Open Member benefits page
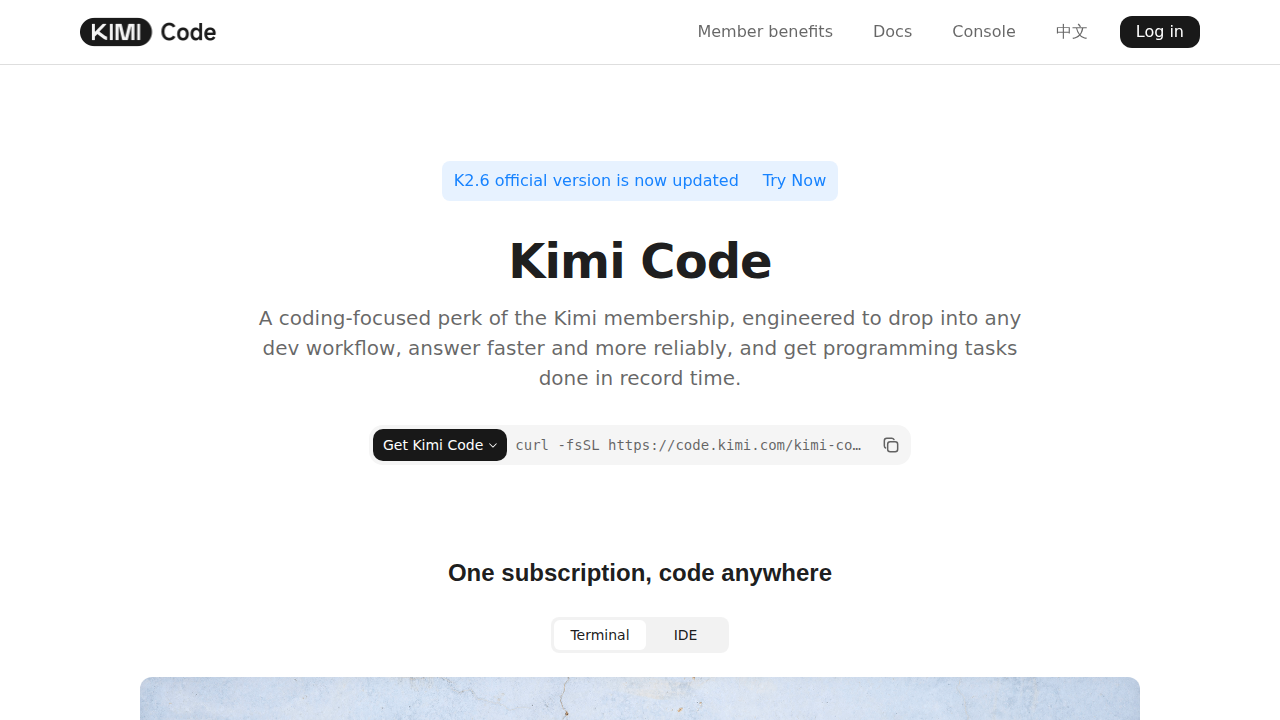This screenshot has width=1280, height=720. tap(765, 32)
